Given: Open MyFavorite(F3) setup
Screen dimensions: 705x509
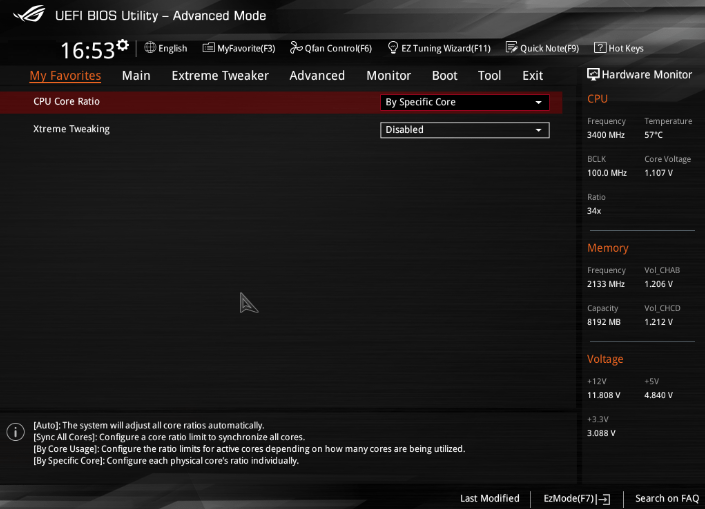Looking at the screenshot, I should tap(246, 48).
